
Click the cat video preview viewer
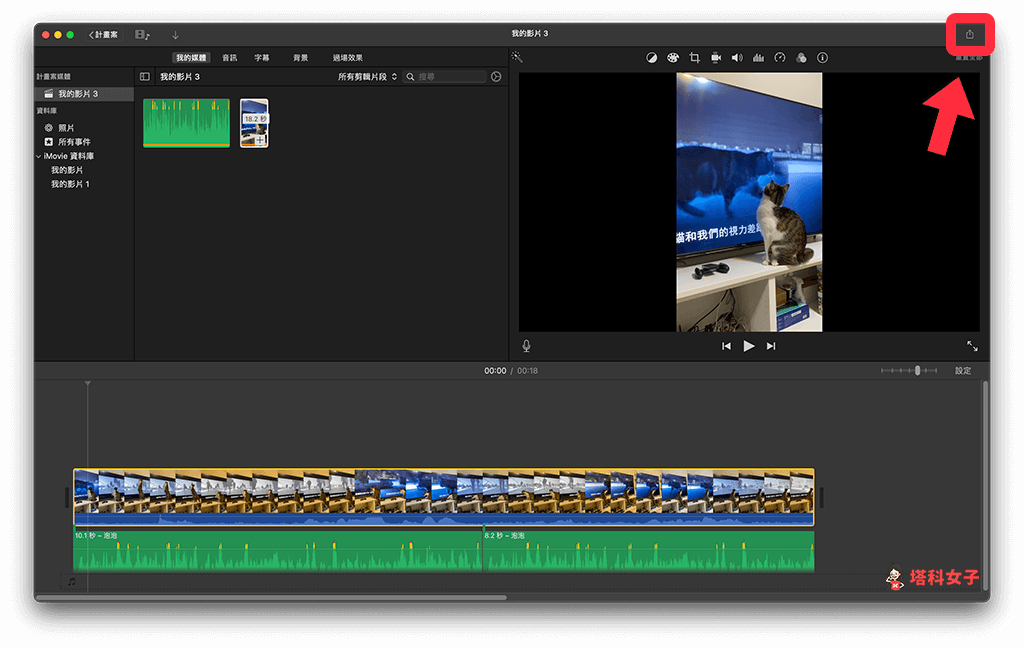(x=749, y=202)
